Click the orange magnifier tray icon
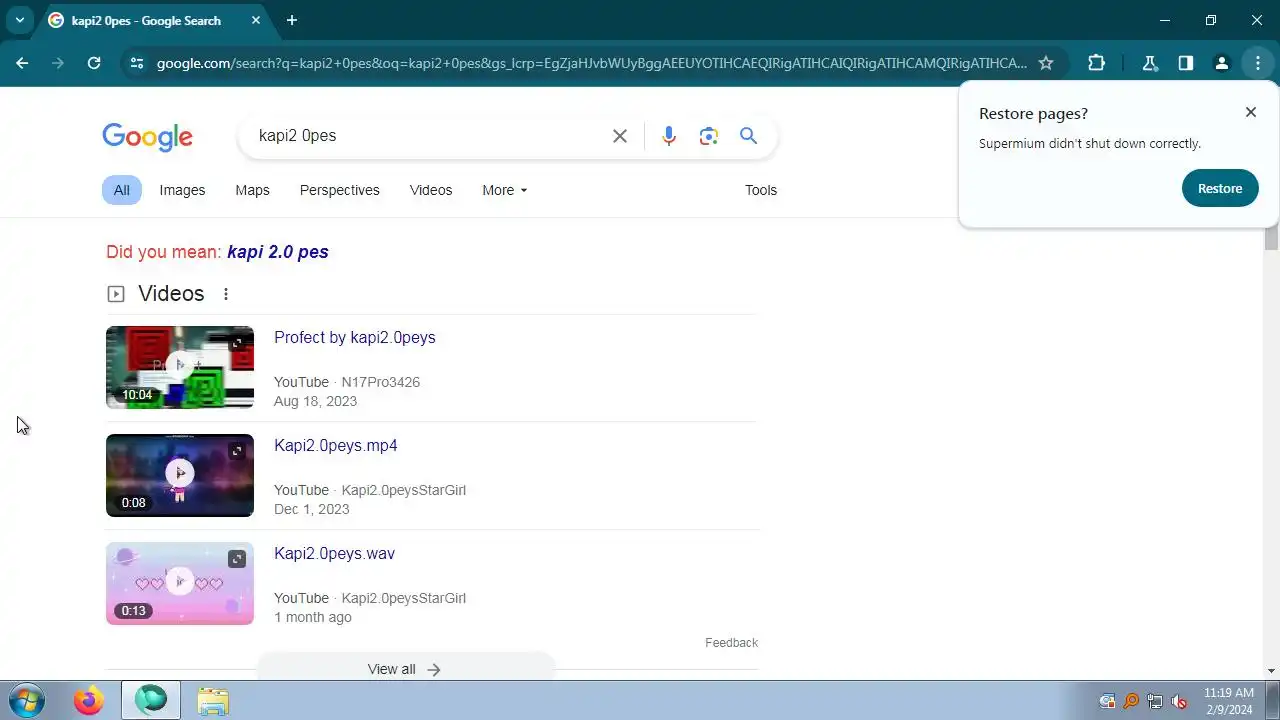Screen dimensions: 1280x720 click(x=1131, y=701)
